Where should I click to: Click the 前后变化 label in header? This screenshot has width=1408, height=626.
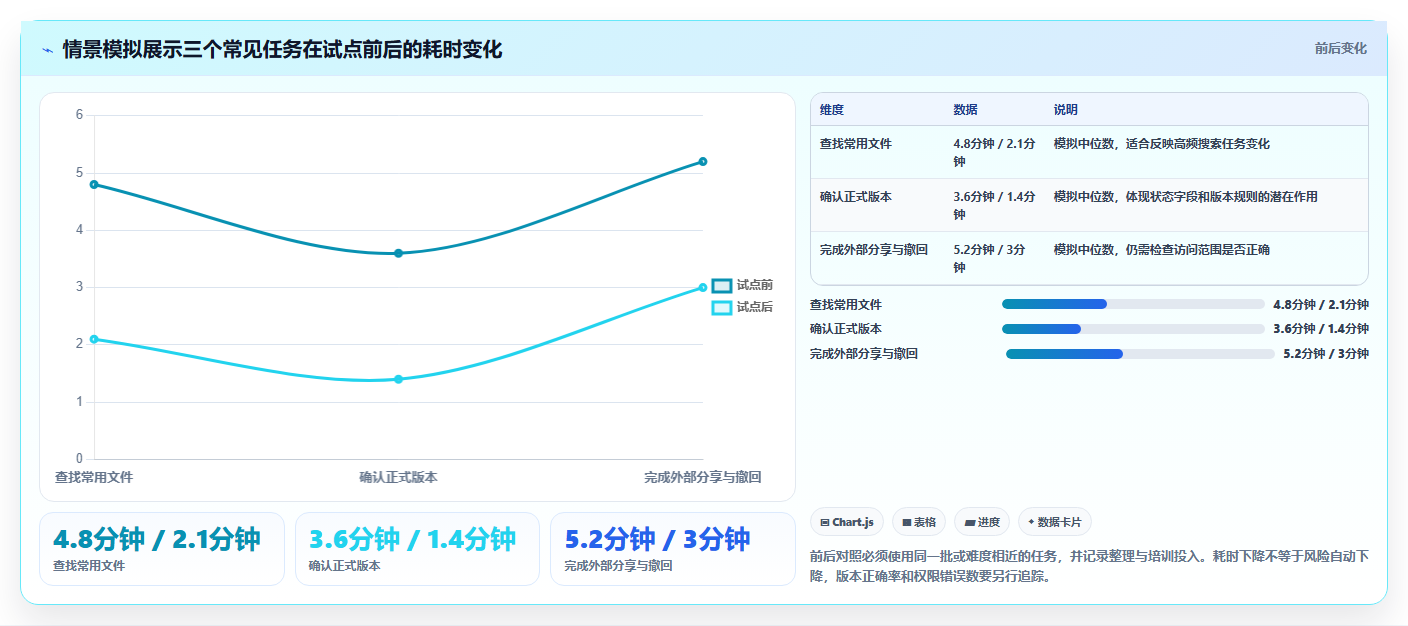pyautogui.click(x=1340, y=49)
